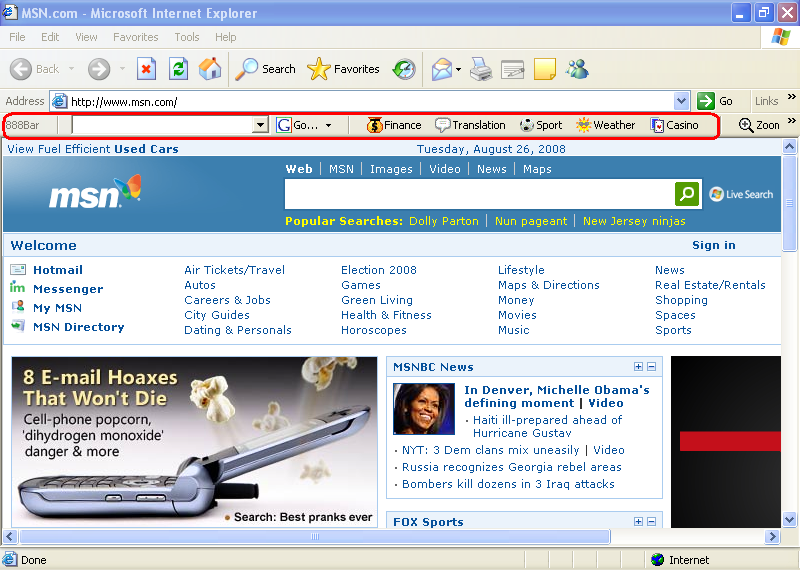Refresh the page with green arrows icon
800x570 pixels.
[178, 69]
